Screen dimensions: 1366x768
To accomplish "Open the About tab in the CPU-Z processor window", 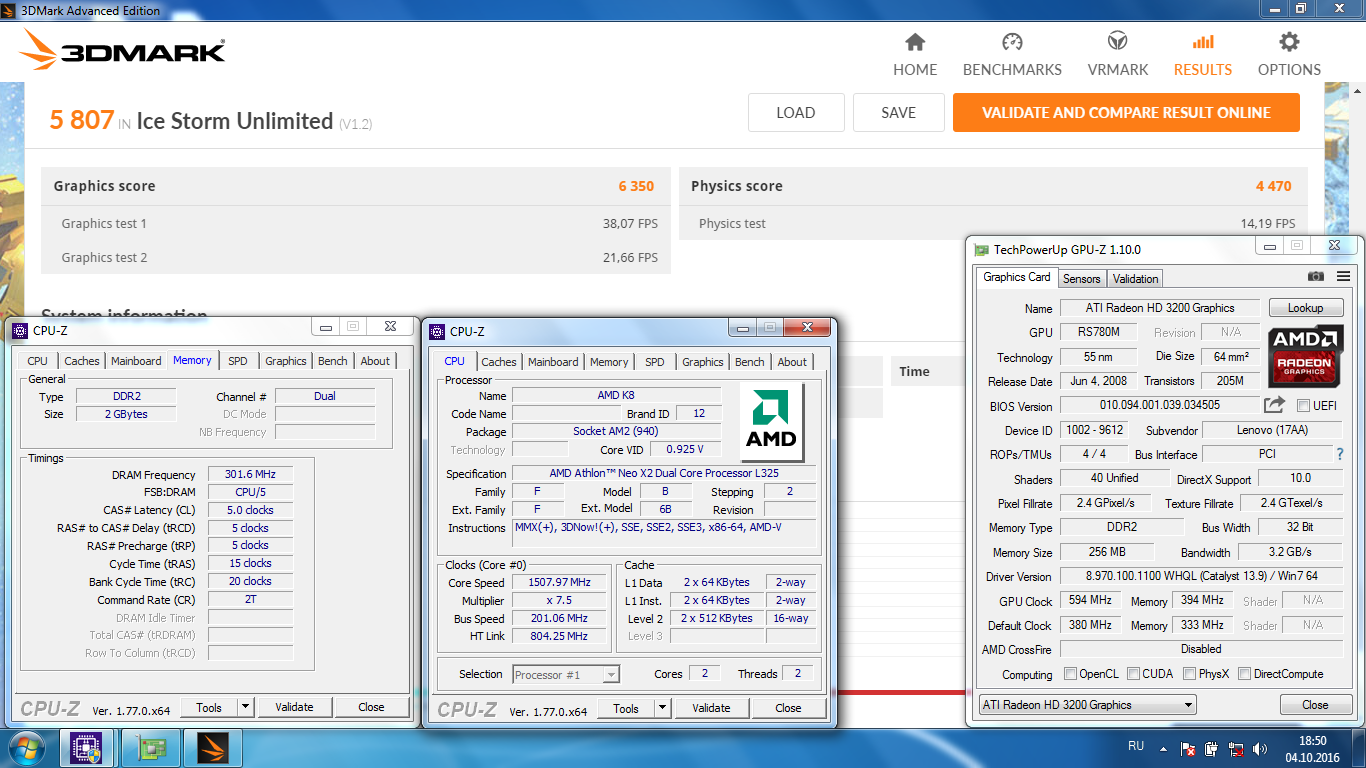I will pyautogui.click(x=792, y=362).
